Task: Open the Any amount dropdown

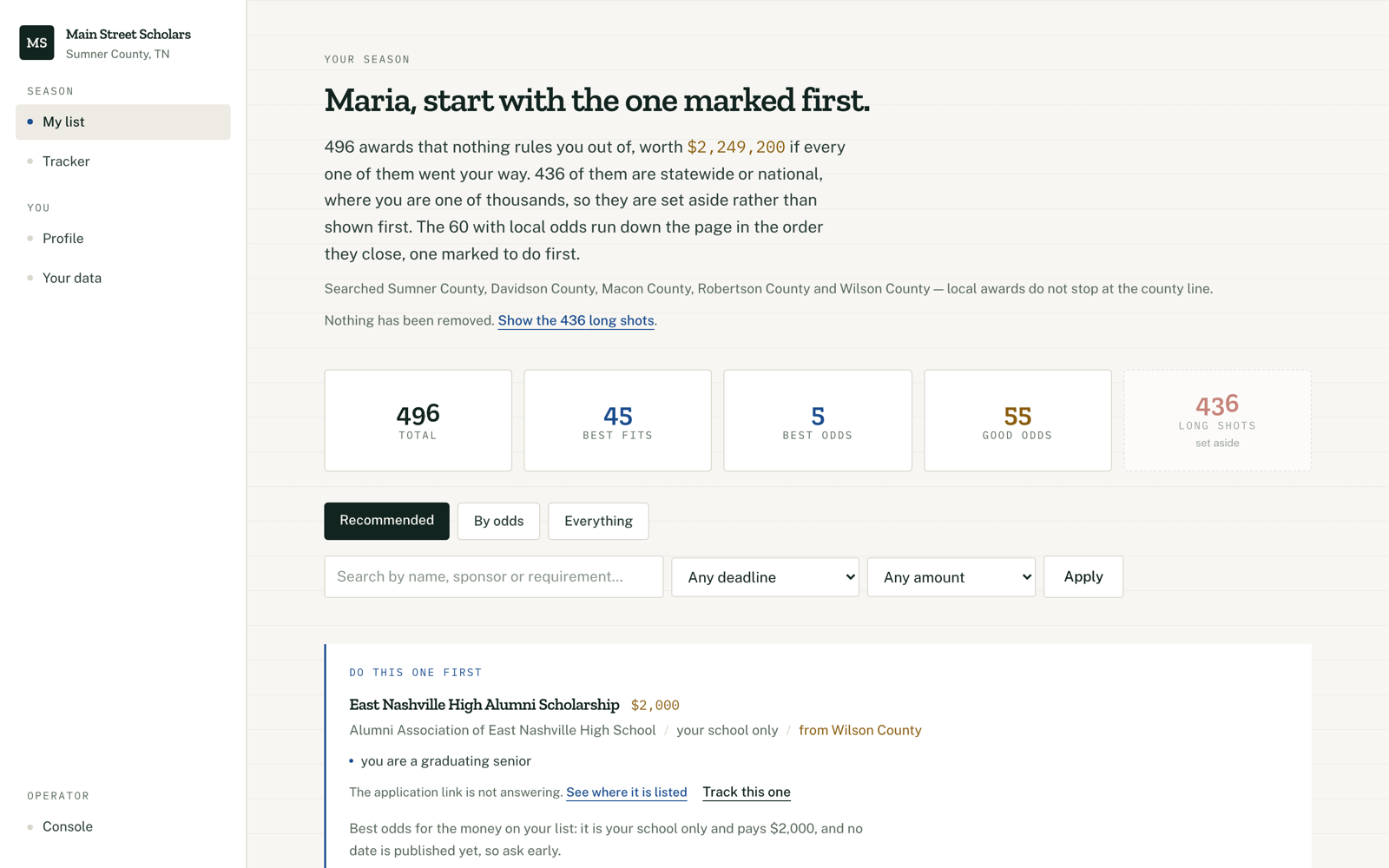Action: click(951, 577)
